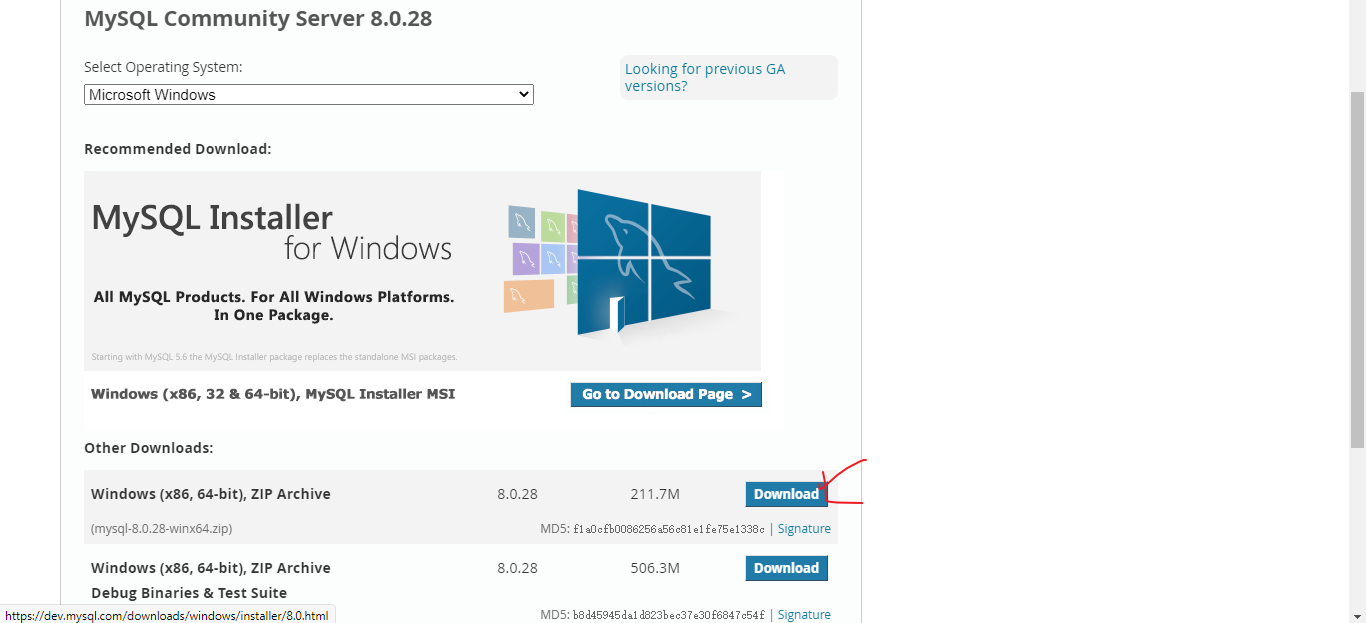Click the filename (mysql-8.0.28-winx64.zip)

click(x=161, y=529)
